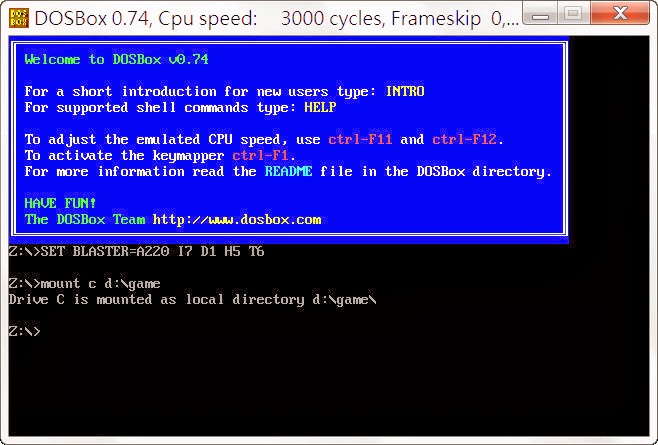Click the disabled maximize button

point(574,14)
